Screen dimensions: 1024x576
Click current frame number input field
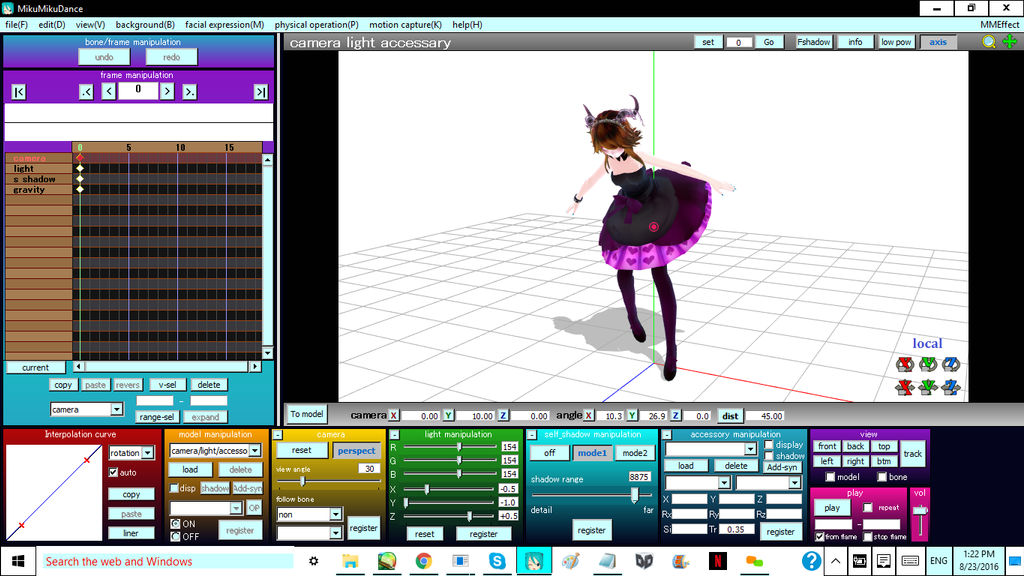(138, 90)
